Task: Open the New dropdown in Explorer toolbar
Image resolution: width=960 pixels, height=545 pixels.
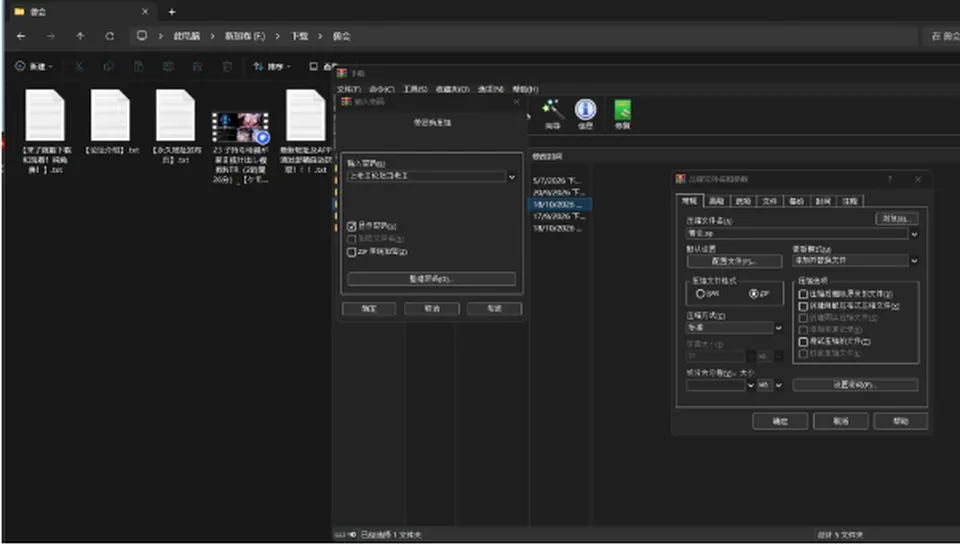Action: click(x=34, y=66)
